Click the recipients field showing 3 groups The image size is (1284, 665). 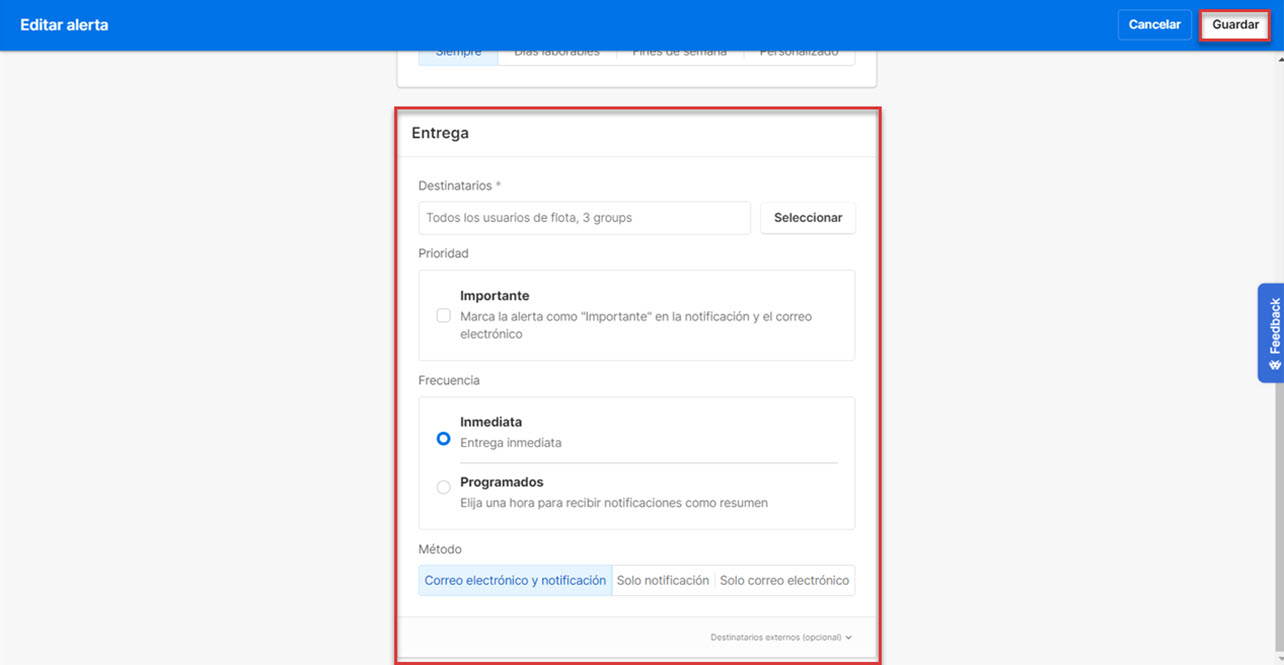coord(584,217)
